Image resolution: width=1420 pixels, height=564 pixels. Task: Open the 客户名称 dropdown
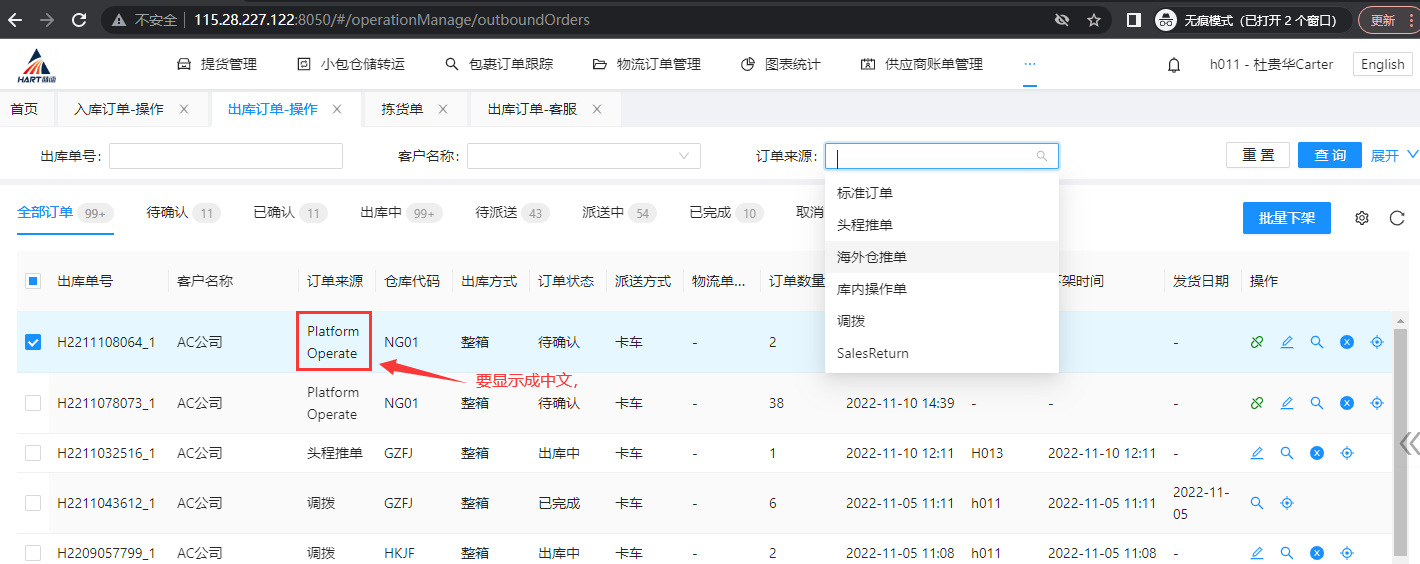[583, 156]
